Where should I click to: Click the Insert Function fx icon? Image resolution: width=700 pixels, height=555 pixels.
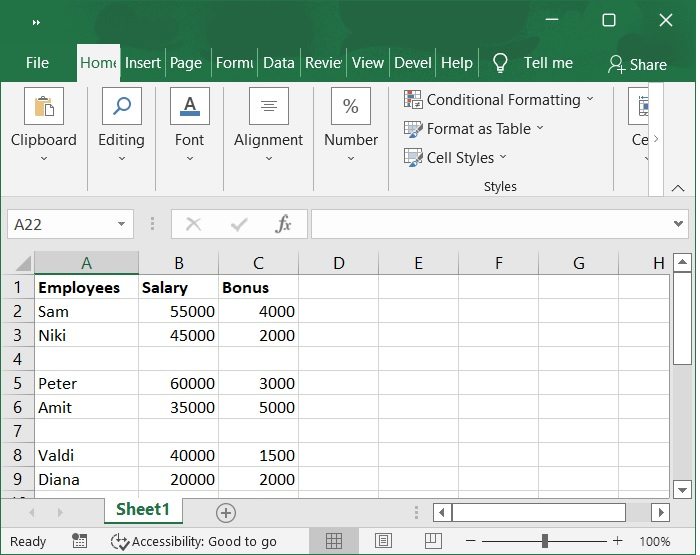(x=283, y=224)
